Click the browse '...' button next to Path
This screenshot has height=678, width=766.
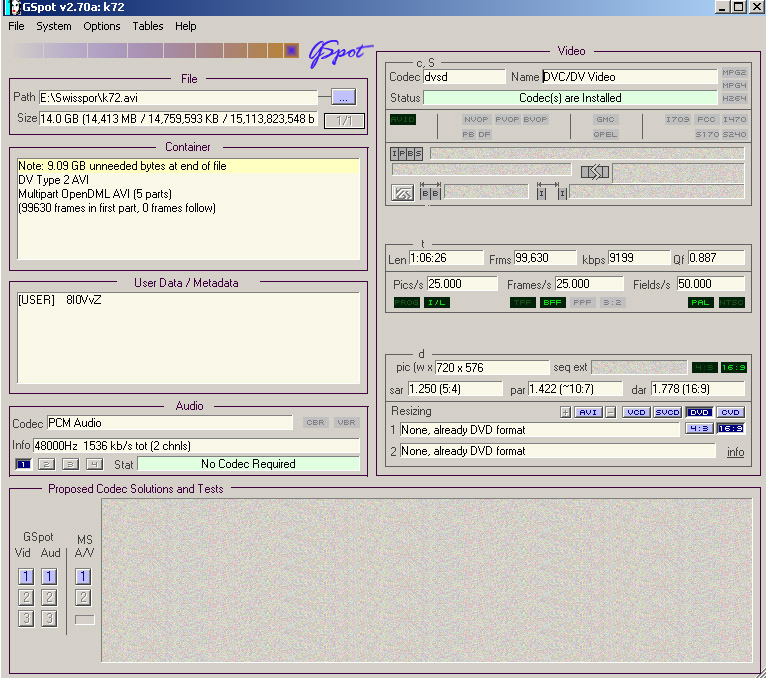tap(343, 97)
